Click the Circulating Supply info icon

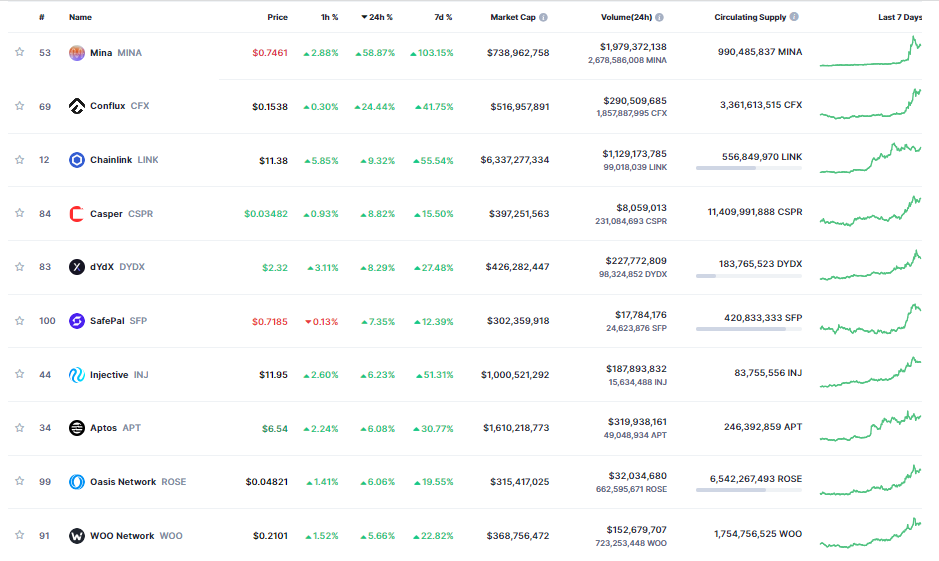(794, 18)
